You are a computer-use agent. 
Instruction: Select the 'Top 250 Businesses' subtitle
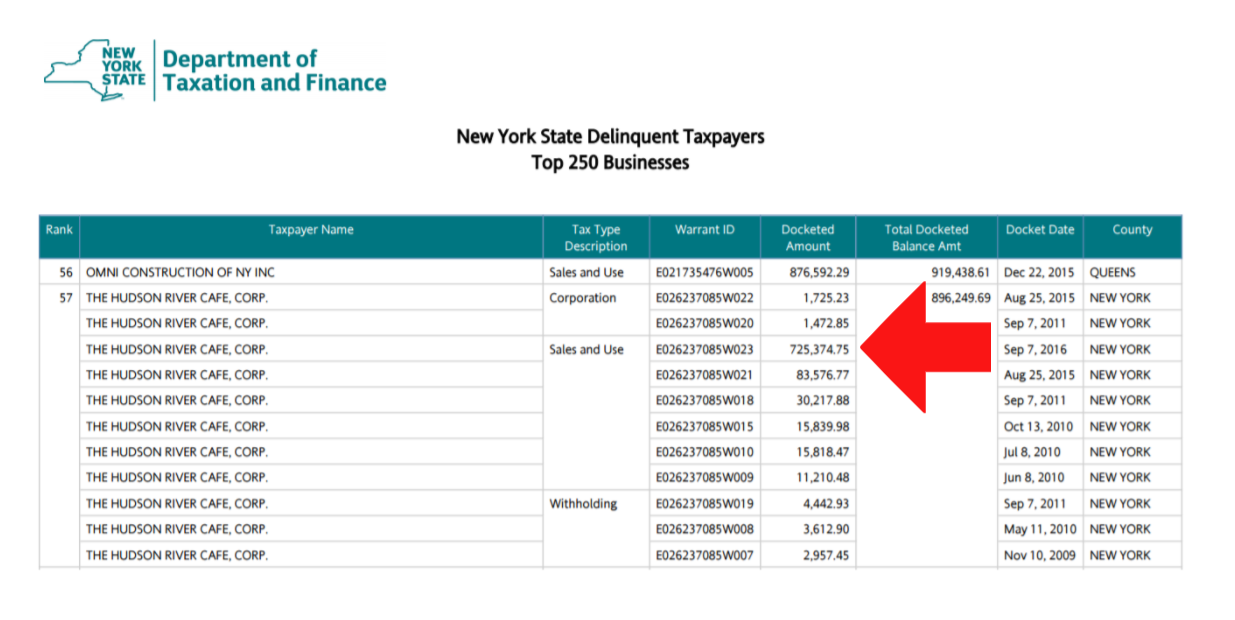point(610,162)
